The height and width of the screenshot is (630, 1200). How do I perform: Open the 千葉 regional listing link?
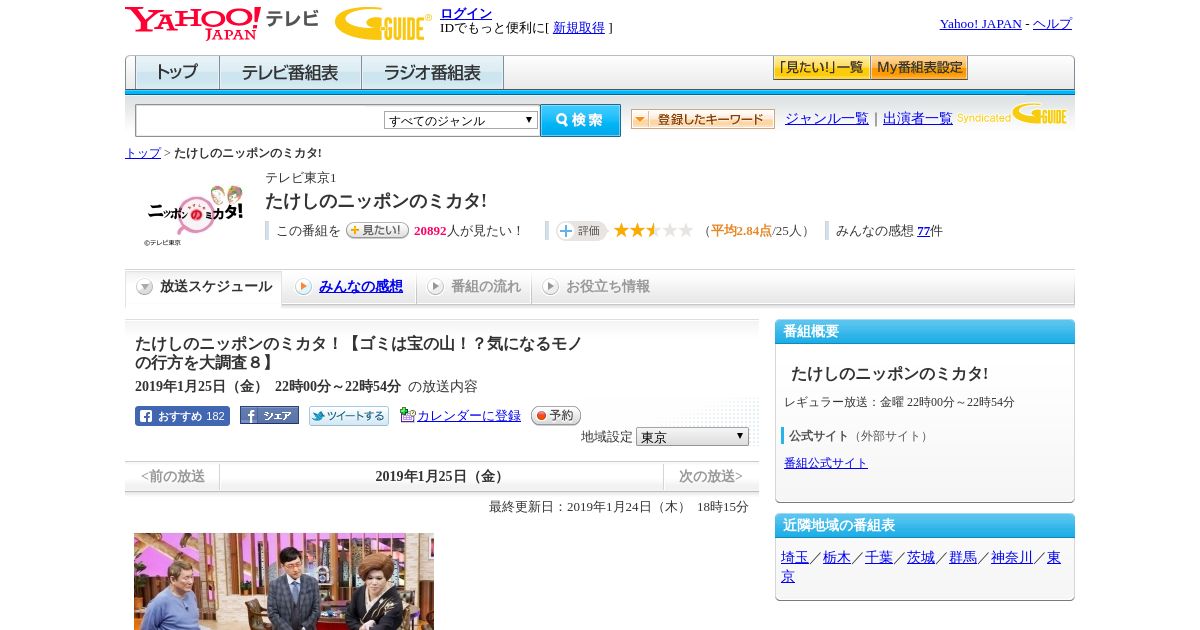879,558
